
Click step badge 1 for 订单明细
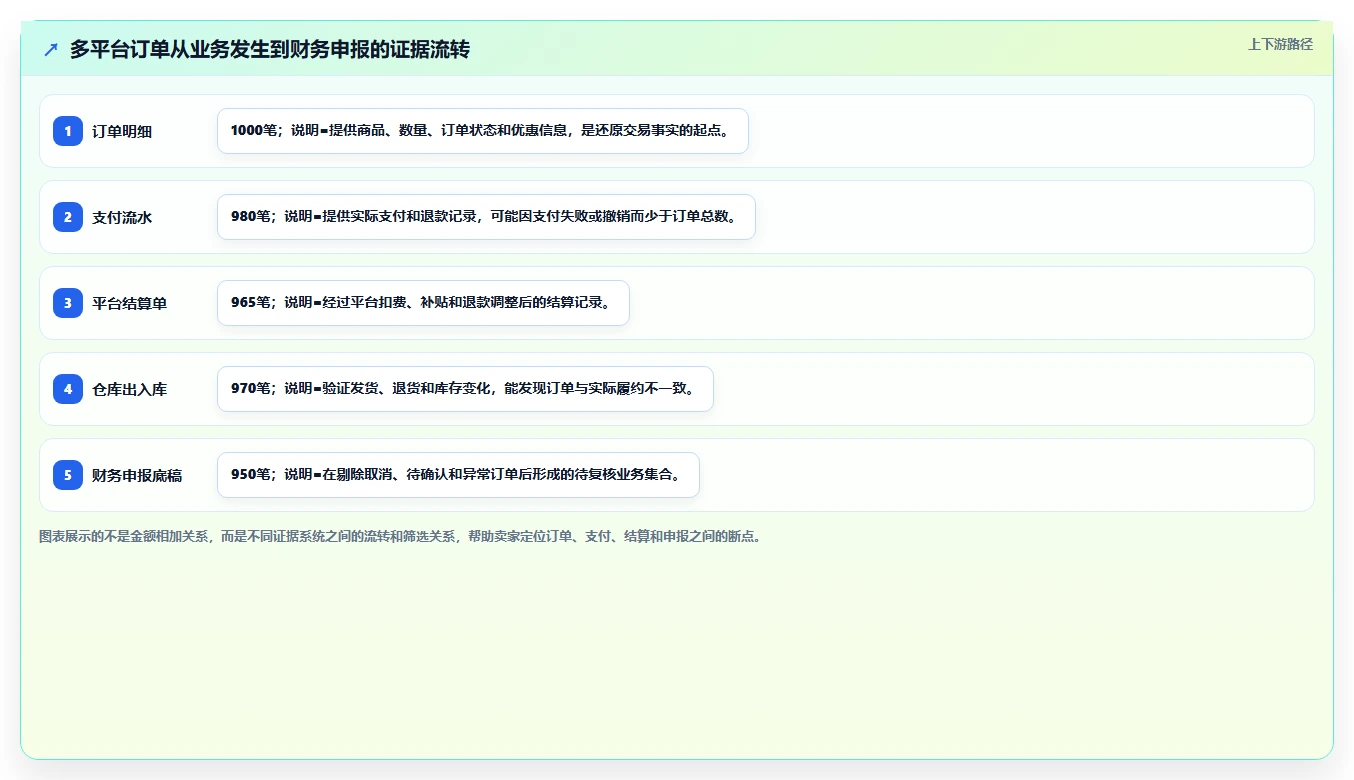coord(68,131)
